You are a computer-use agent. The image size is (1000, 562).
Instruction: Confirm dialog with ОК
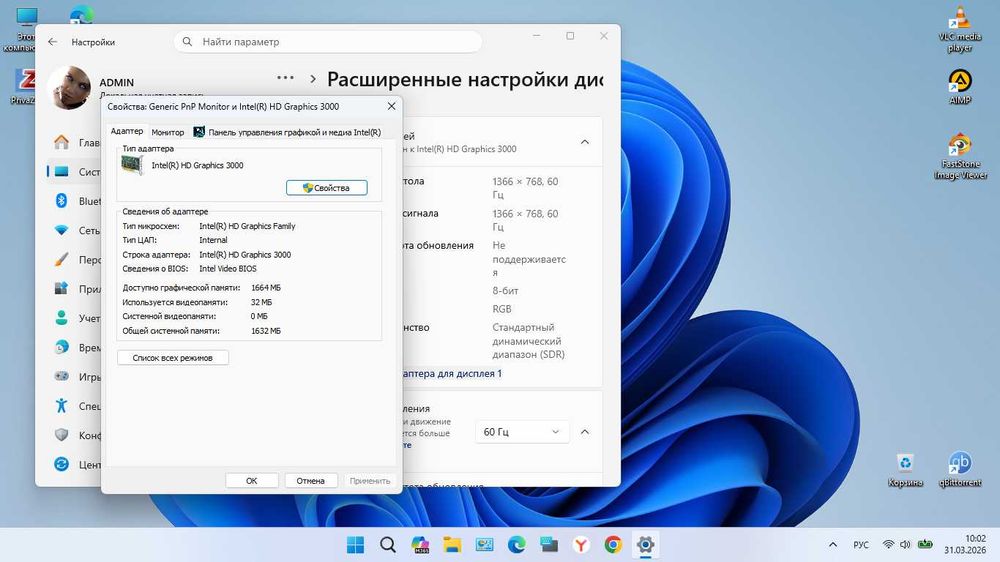pyautogui.click(x=252, y=480)
